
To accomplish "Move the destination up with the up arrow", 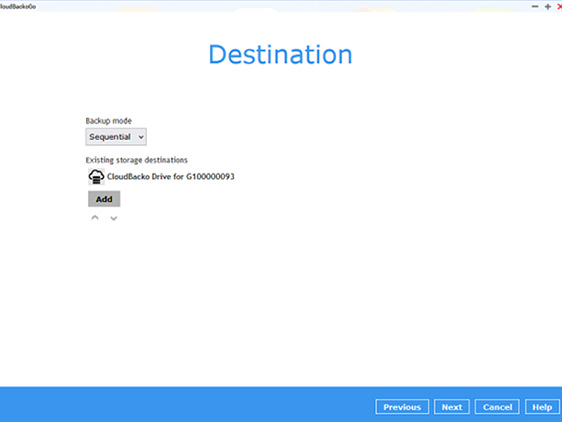I will [95, 218].
